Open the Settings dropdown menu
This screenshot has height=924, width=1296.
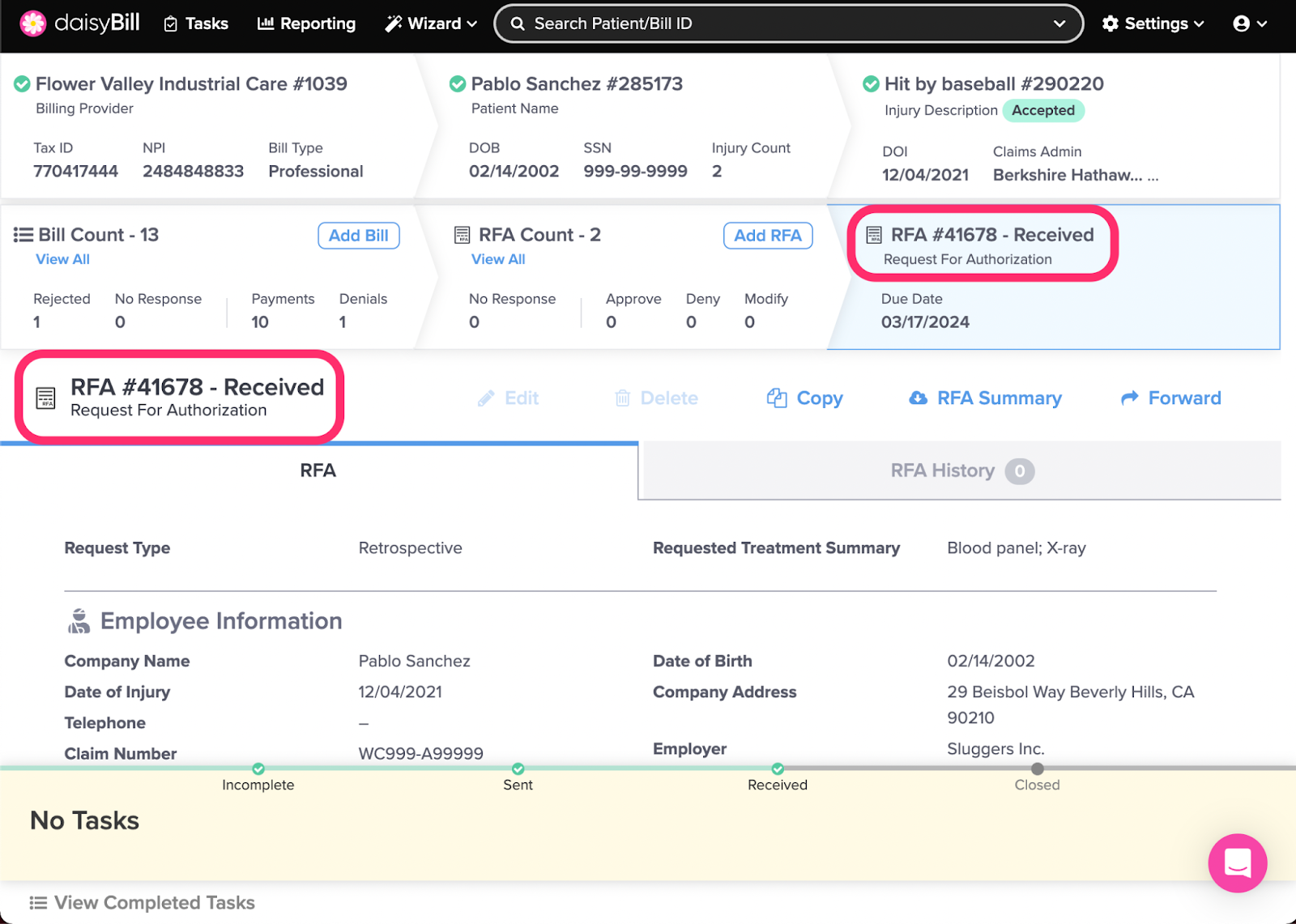click(x=1153, y=23)
